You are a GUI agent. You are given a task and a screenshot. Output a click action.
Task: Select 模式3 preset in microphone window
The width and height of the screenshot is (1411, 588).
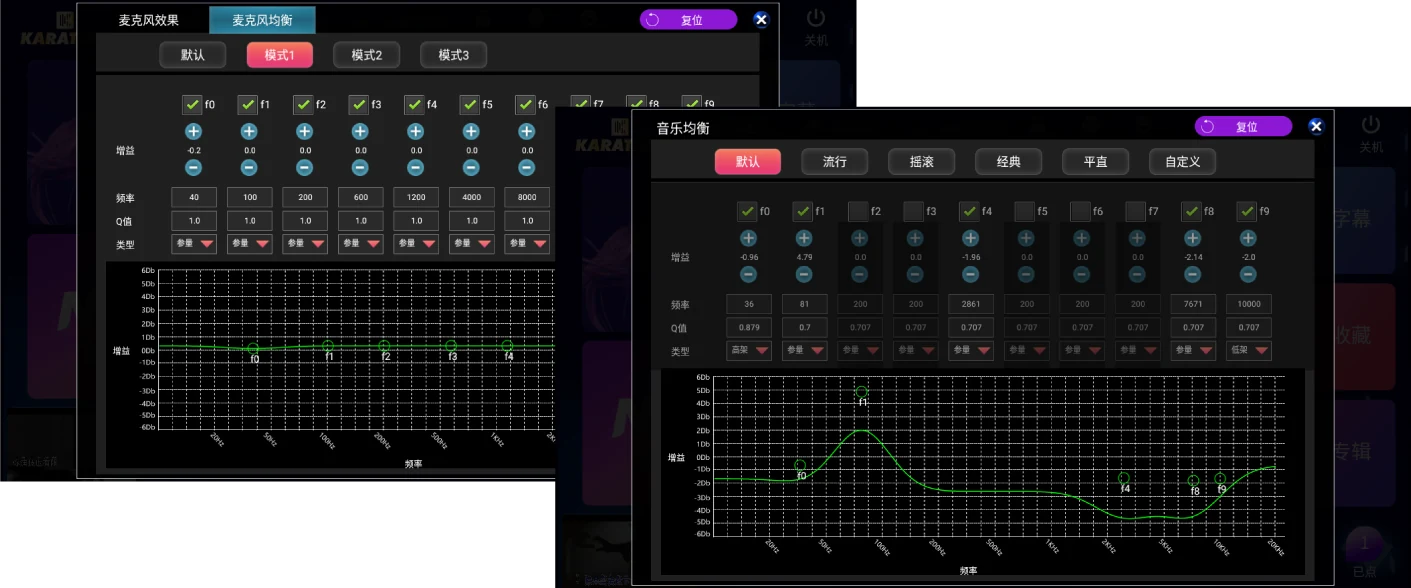click(x=454, y=55)
